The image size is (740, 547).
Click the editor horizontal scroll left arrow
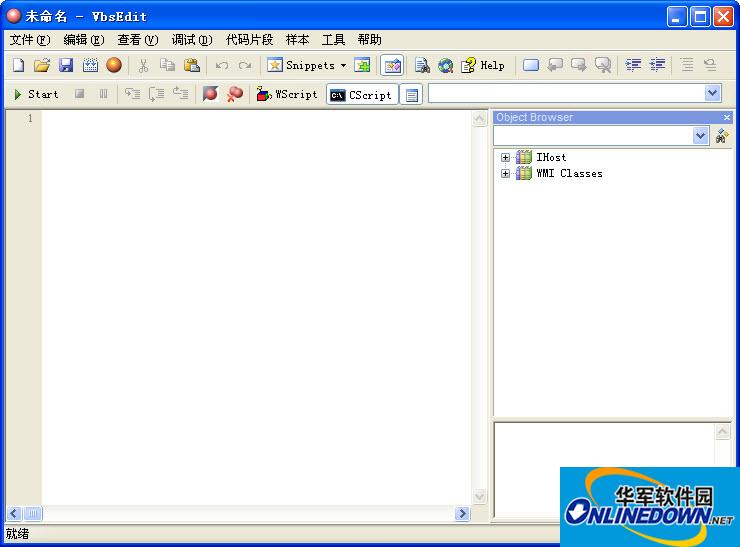[x=15, y=513]
